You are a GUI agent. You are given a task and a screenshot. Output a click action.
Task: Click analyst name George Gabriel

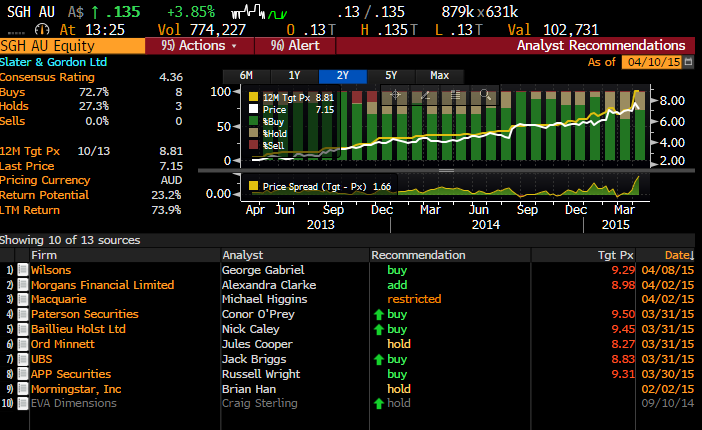263,270
